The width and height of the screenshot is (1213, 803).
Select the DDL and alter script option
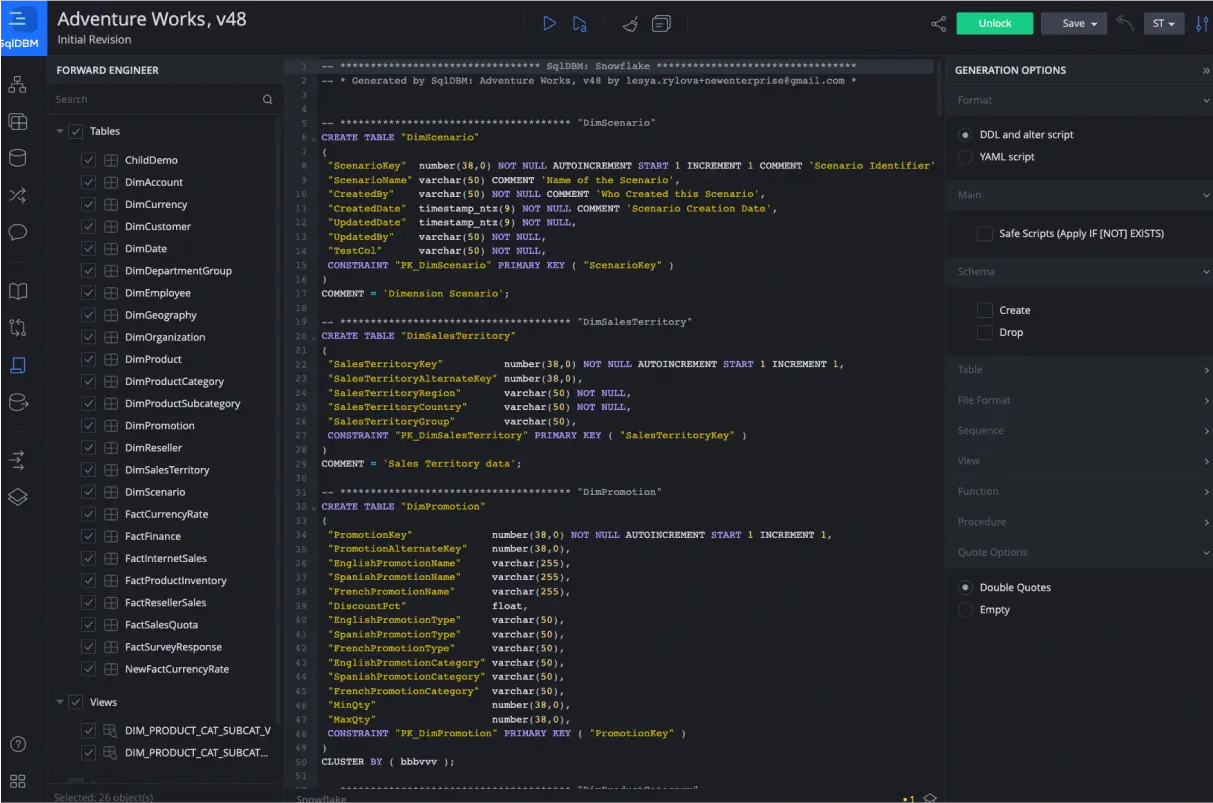click(965, 134)
